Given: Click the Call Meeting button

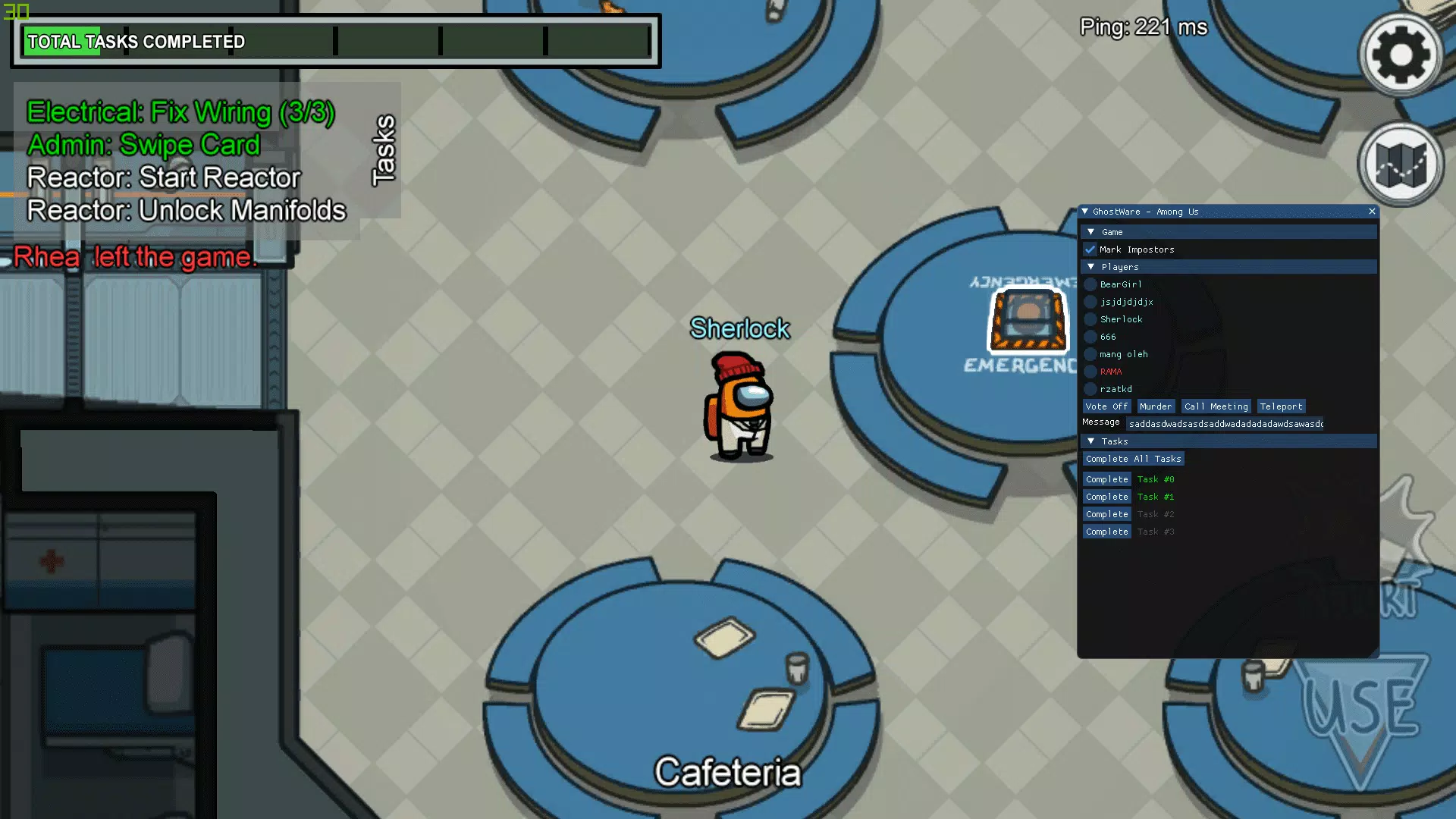Looking at the screenshot, I should tap(1217, 406).
